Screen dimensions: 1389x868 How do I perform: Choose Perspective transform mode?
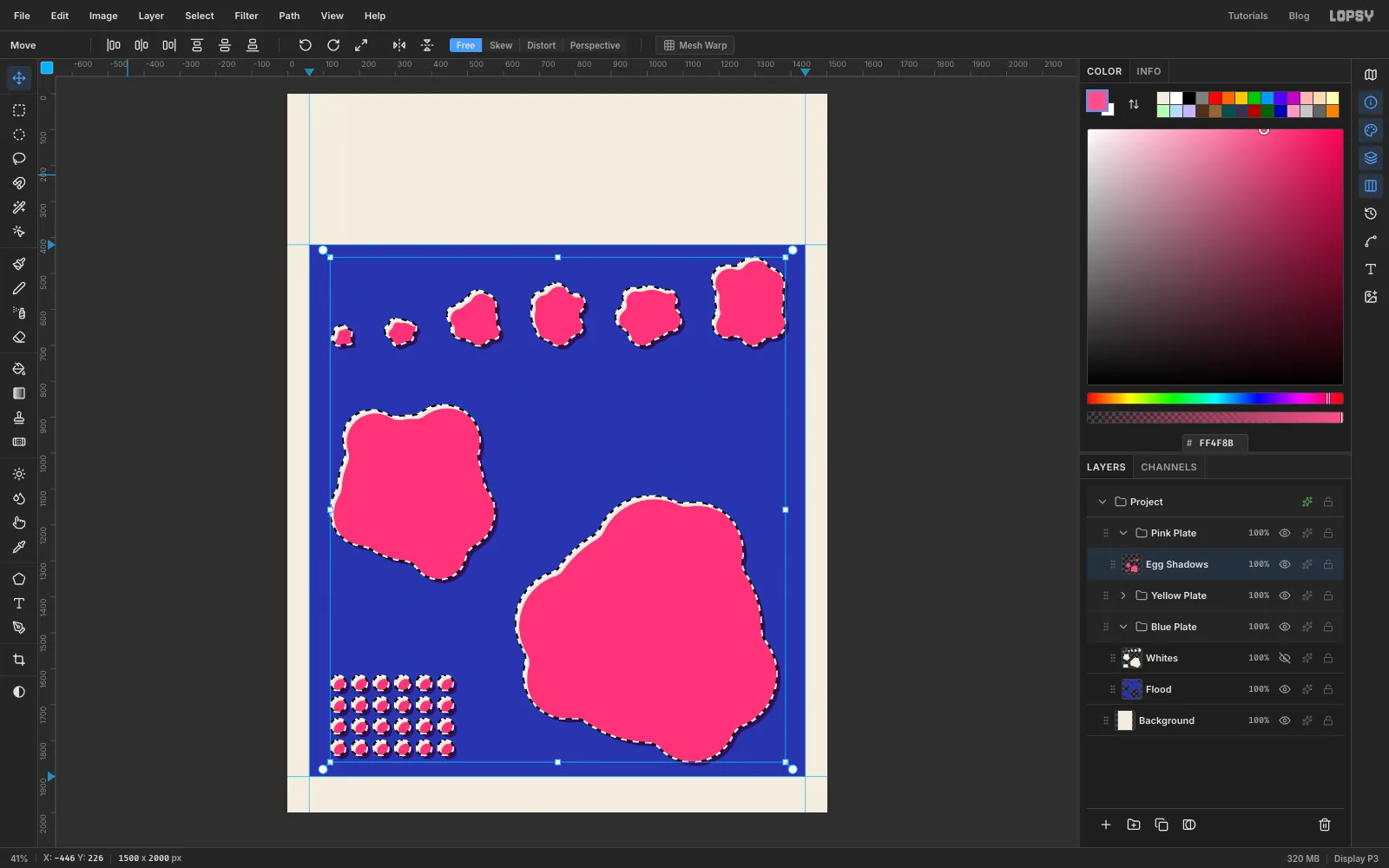click(x=595, y=45)
